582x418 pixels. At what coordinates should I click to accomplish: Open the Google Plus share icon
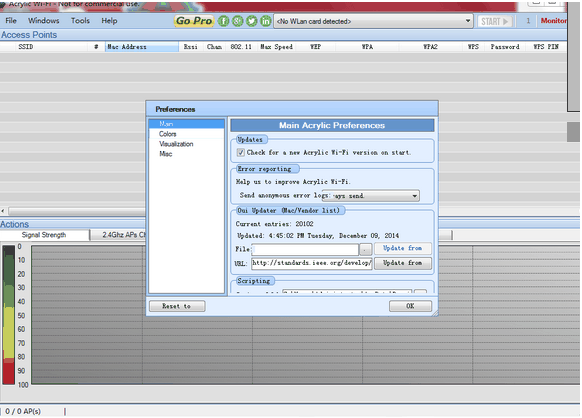pyautogui.click(x=238, y=21)
